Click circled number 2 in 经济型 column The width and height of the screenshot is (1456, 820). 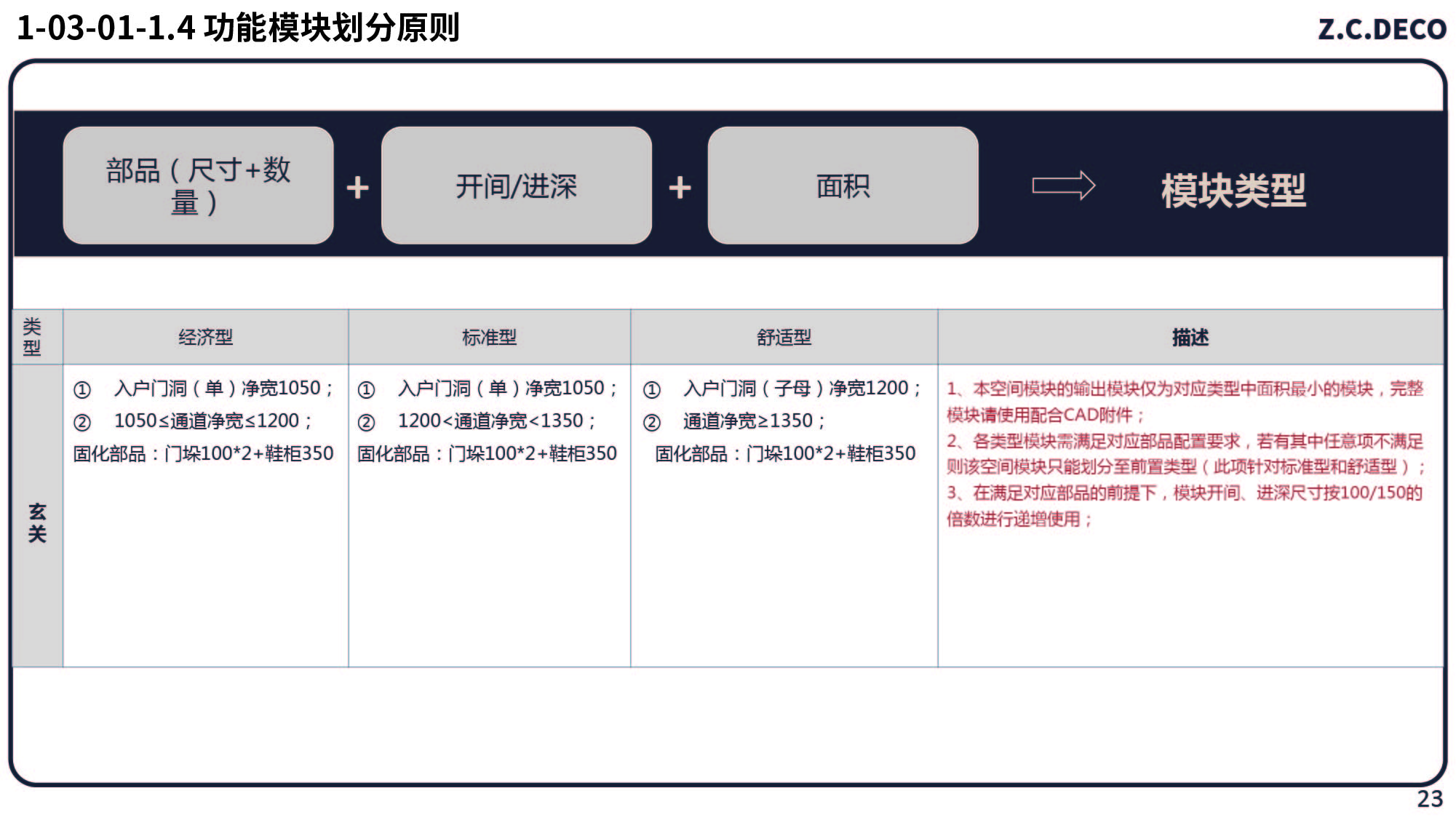coord(82,422)
